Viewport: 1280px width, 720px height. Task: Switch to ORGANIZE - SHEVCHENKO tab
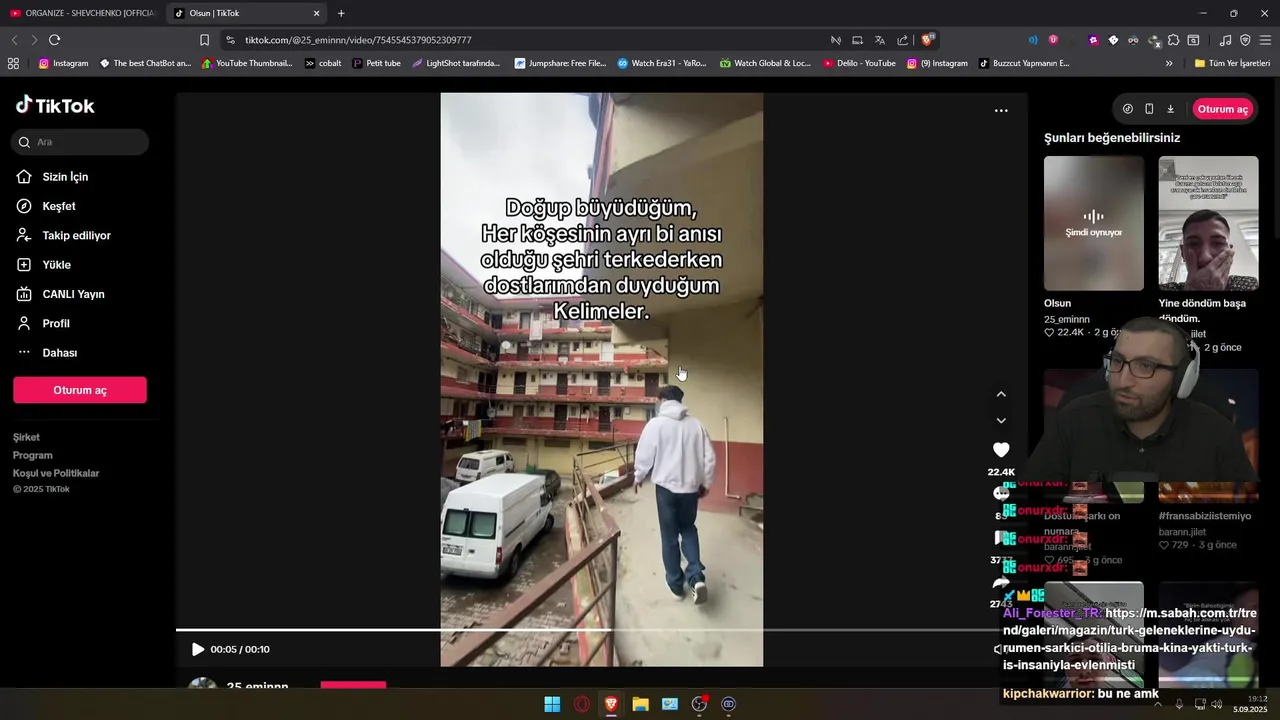point(82,13)
